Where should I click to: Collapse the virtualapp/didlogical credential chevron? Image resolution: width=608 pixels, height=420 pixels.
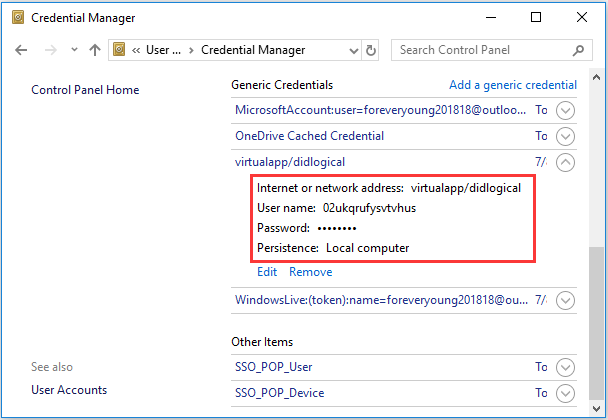pyautogui.click(x=565, y=162)
